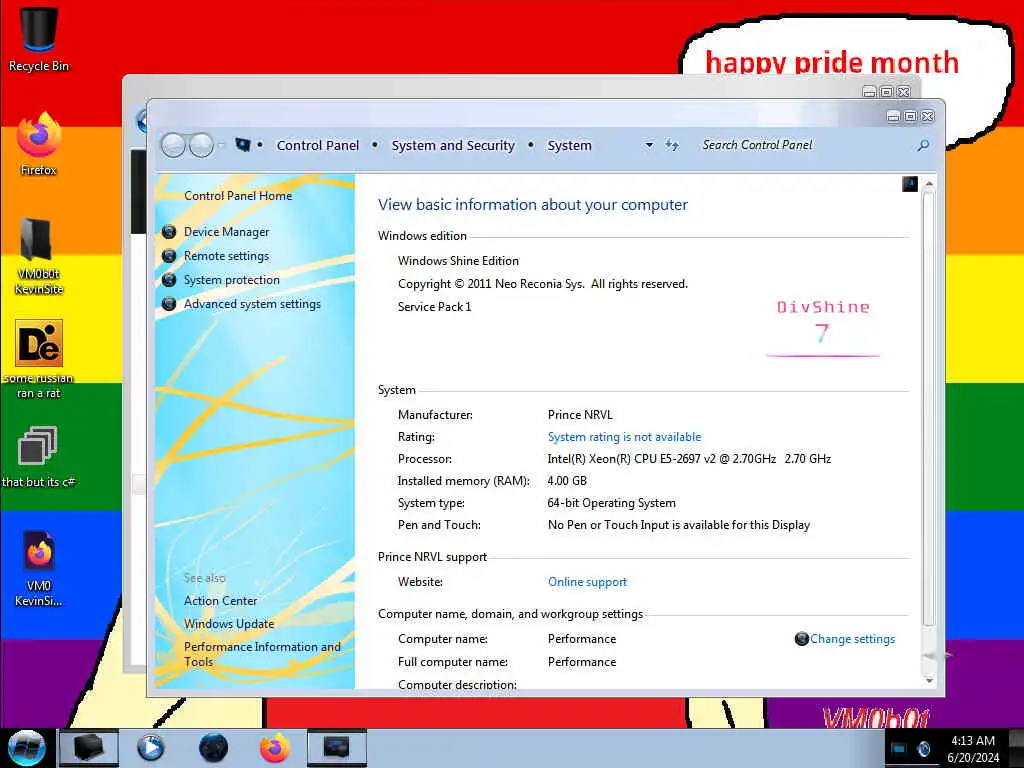Click the Show desktop strip beside the clock
This screenshot has width=1024, height=768.
point(1017,748)
